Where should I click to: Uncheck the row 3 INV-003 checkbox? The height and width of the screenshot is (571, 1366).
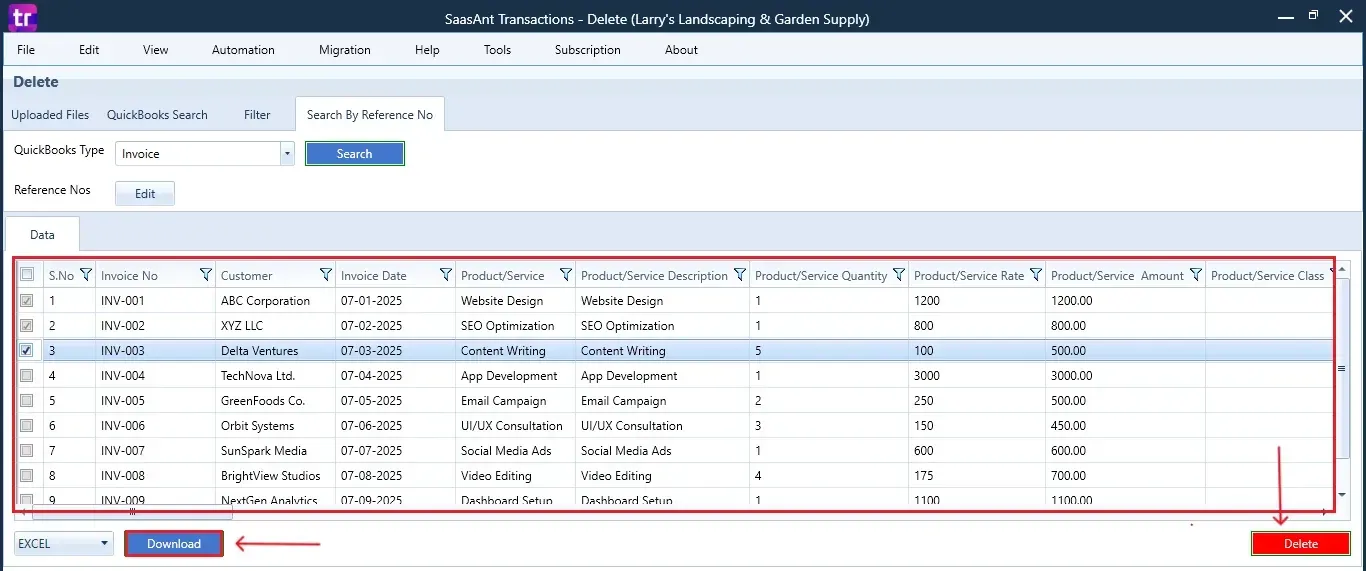tap(27, 350)
